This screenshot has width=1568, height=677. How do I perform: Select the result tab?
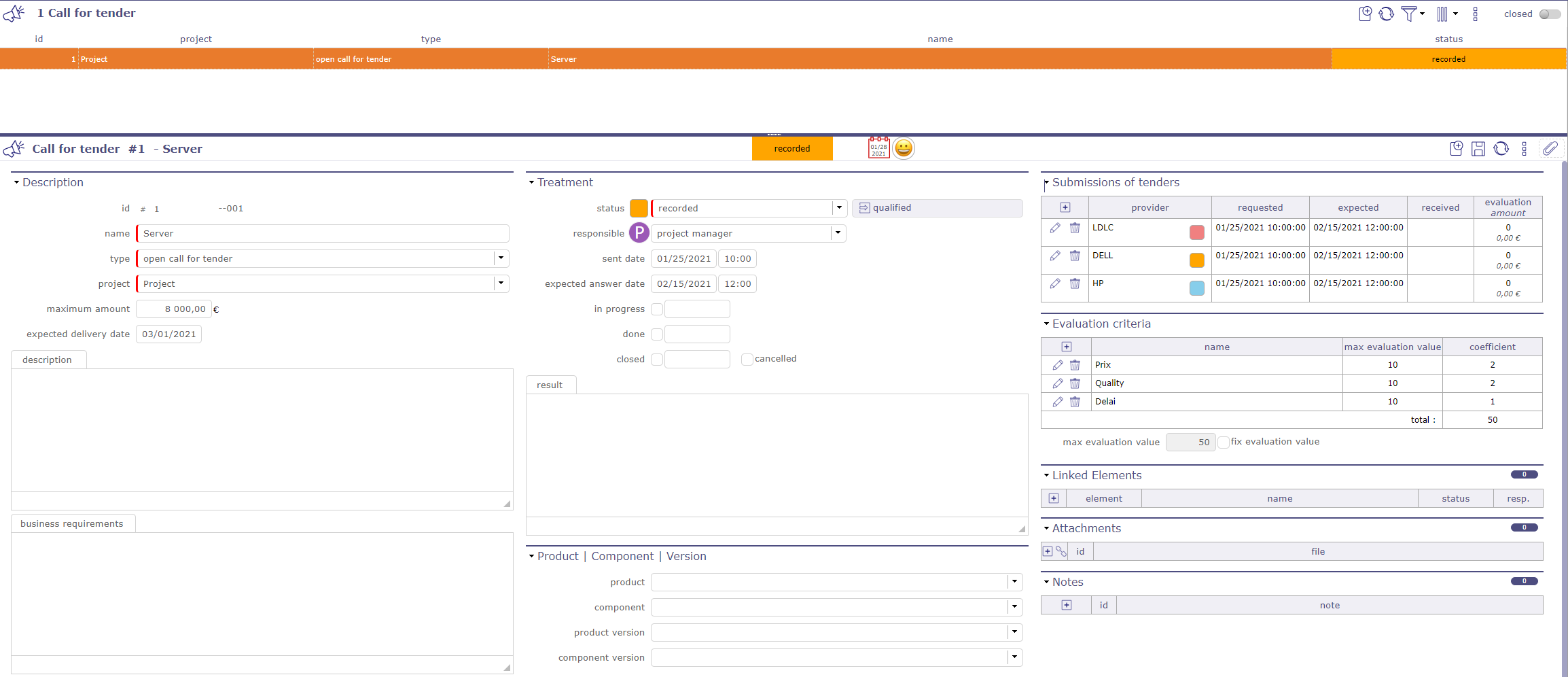pyautogui.click(x=550, y=385)
